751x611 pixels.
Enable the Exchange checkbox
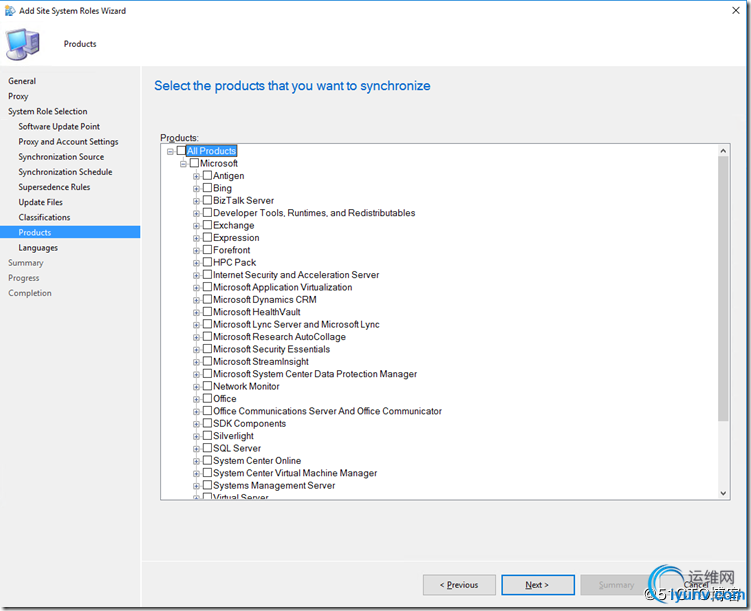click(x=207, y=225)
